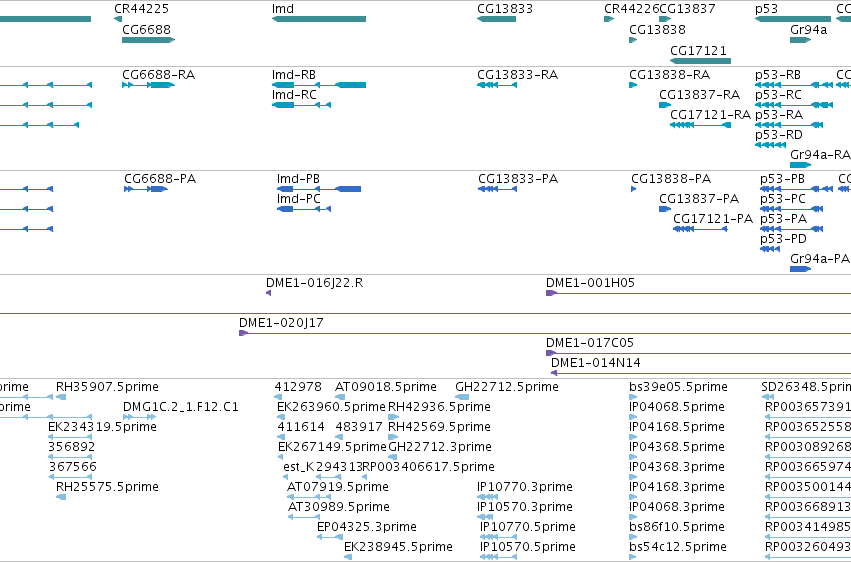Image resolution: width=851 pixels, height=562 pixels.
Task: Select the Gr94a-RA transcript
Action: tap(801, 165)
